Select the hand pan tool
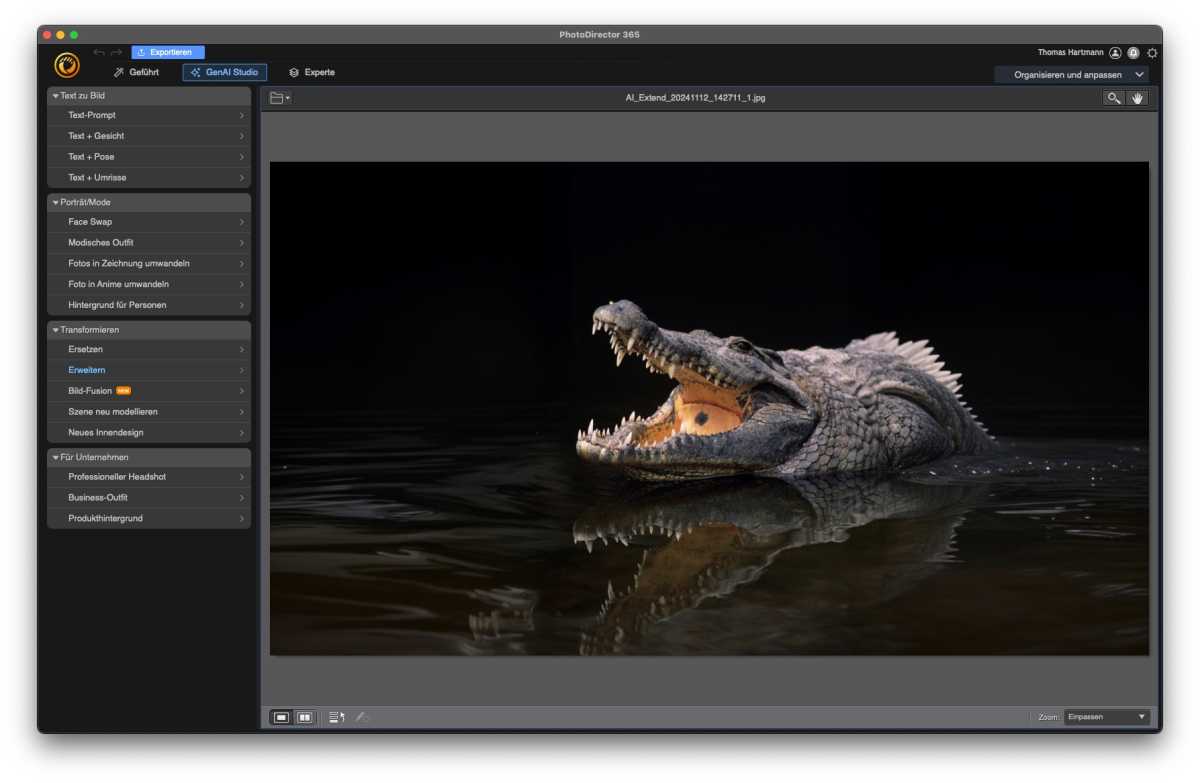 (1137, 98)
